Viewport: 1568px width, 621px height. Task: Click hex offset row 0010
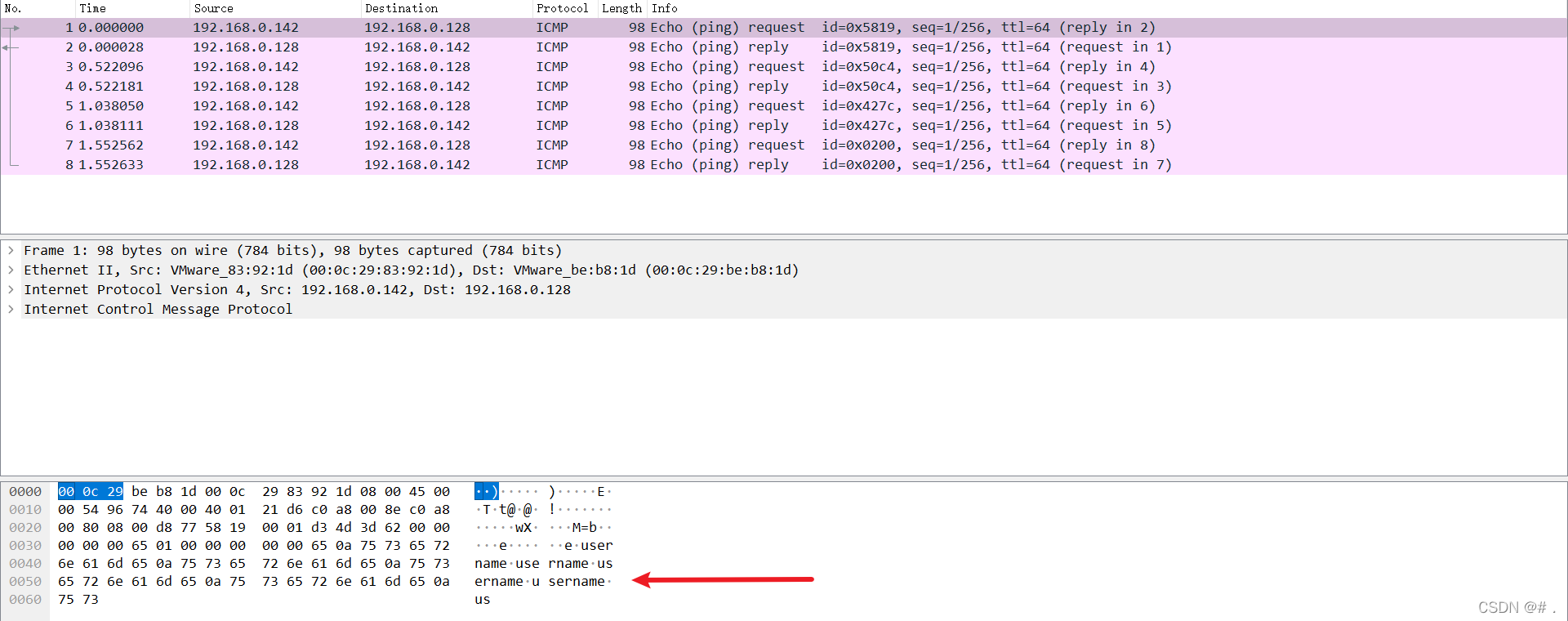[x=25, y=509]
